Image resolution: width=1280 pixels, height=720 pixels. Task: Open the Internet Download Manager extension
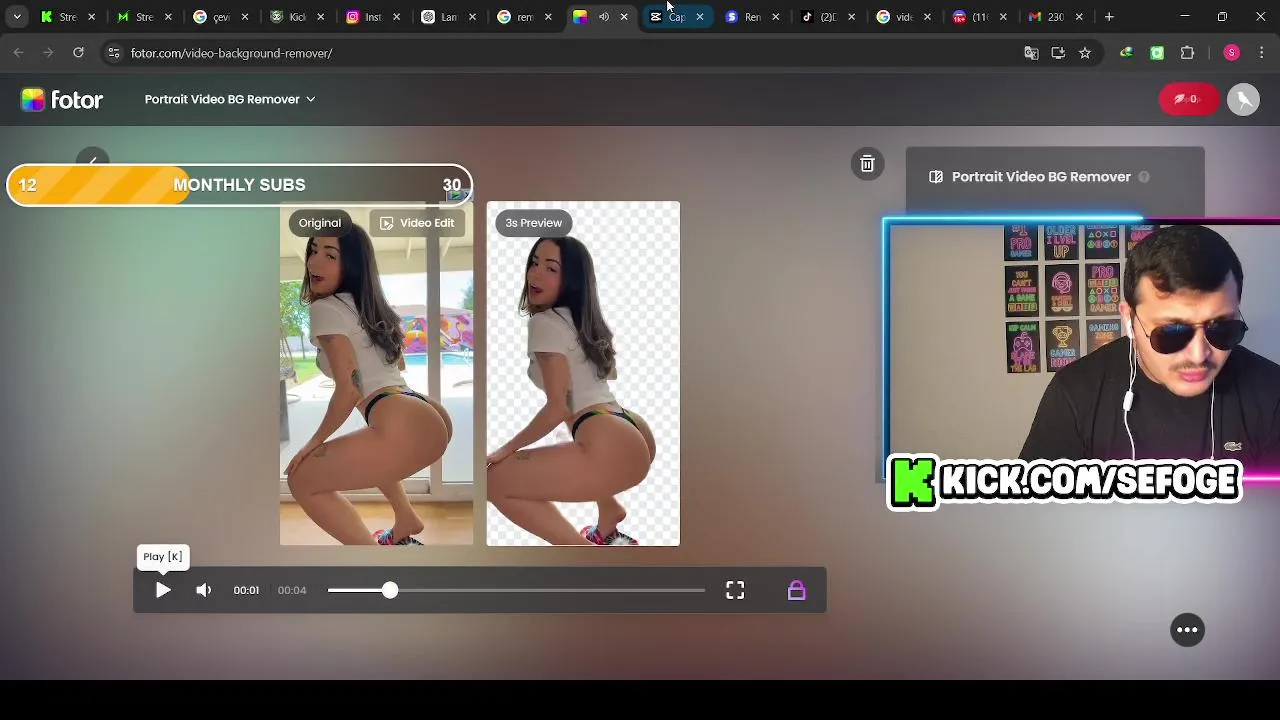pos(1127,53)
